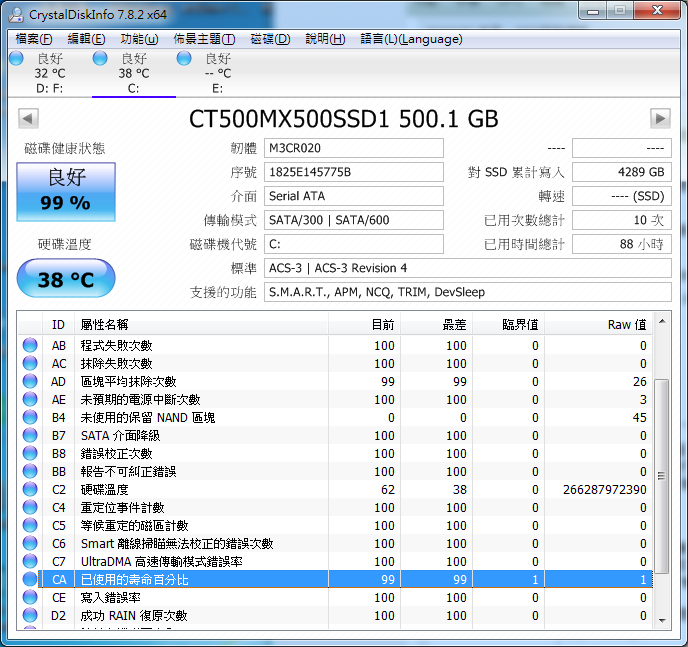The height and width of the screenshot is (647, 688).
Task: Select the 區塊平均抹除次數 attribute name
Action: [x=129, y=382]
